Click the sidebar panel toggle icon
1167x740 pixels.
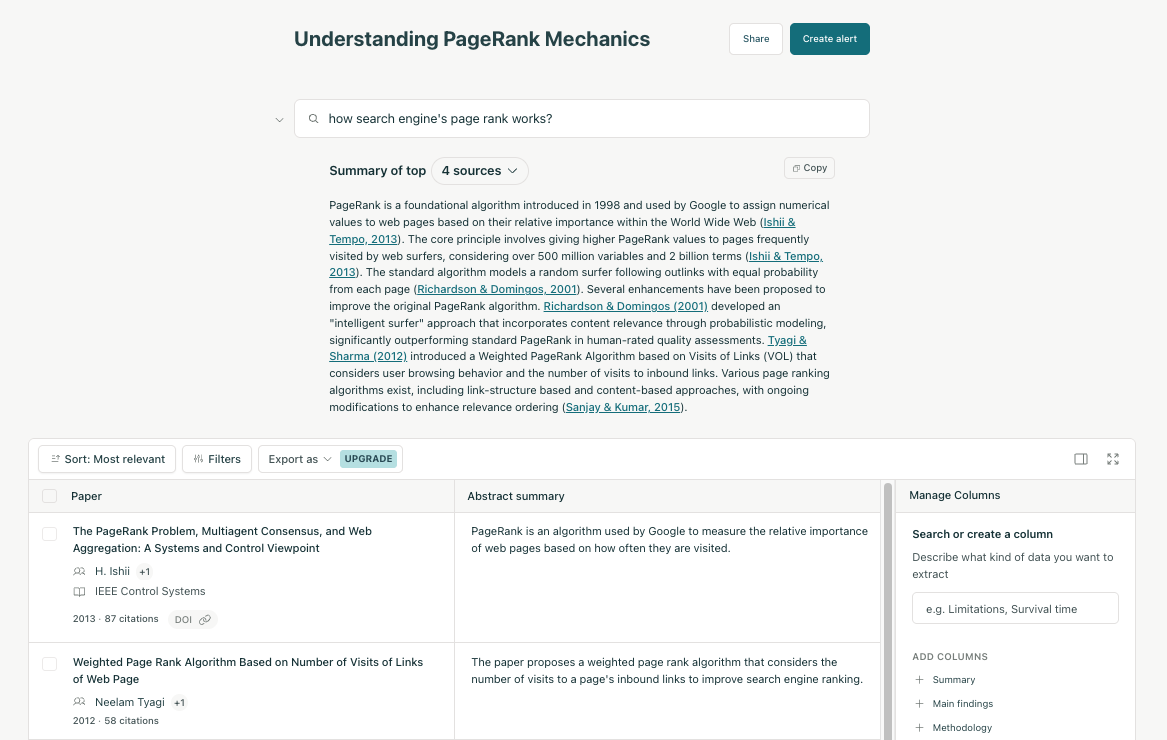pos(1081,459)
